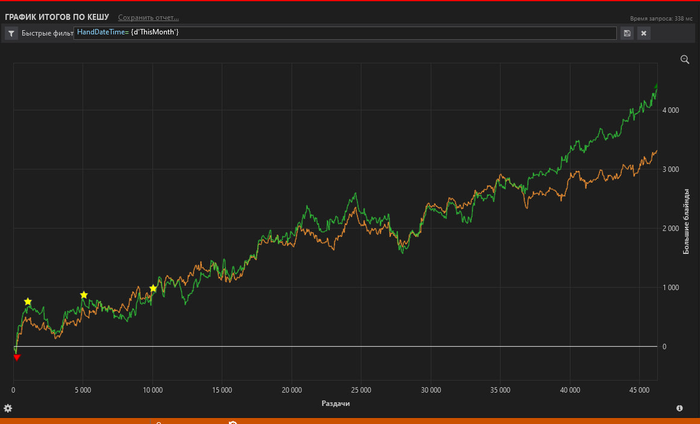Click the Быстрые фильтры label
The width and height of the screenshot is (700, 424).
(x=47, y=33)
